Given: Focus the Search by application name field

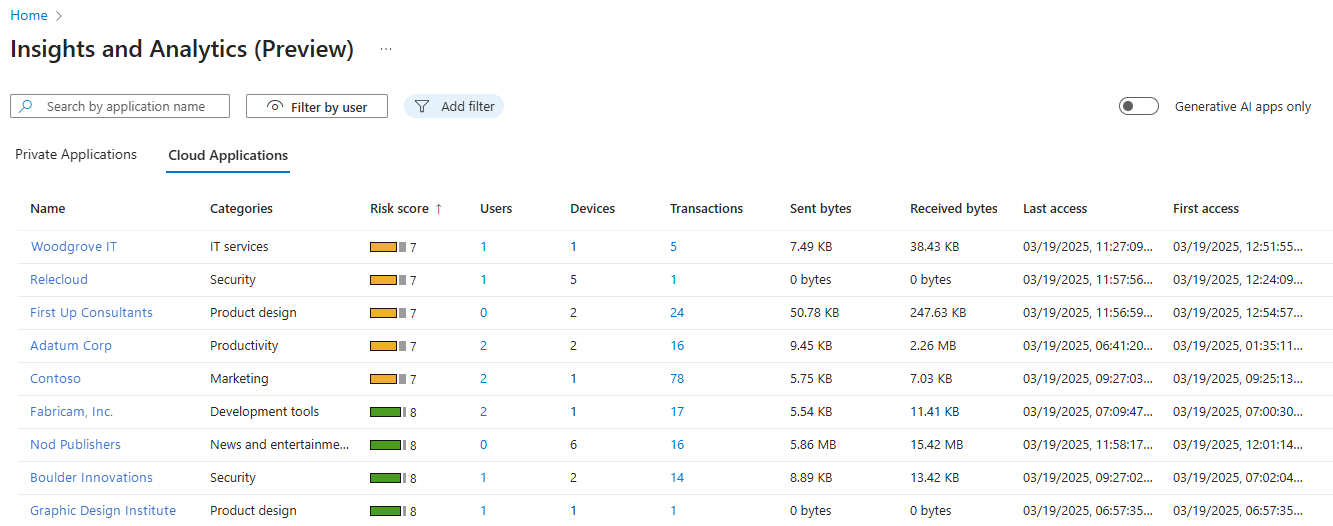Looking at the screenshot, I should (120, 106).
